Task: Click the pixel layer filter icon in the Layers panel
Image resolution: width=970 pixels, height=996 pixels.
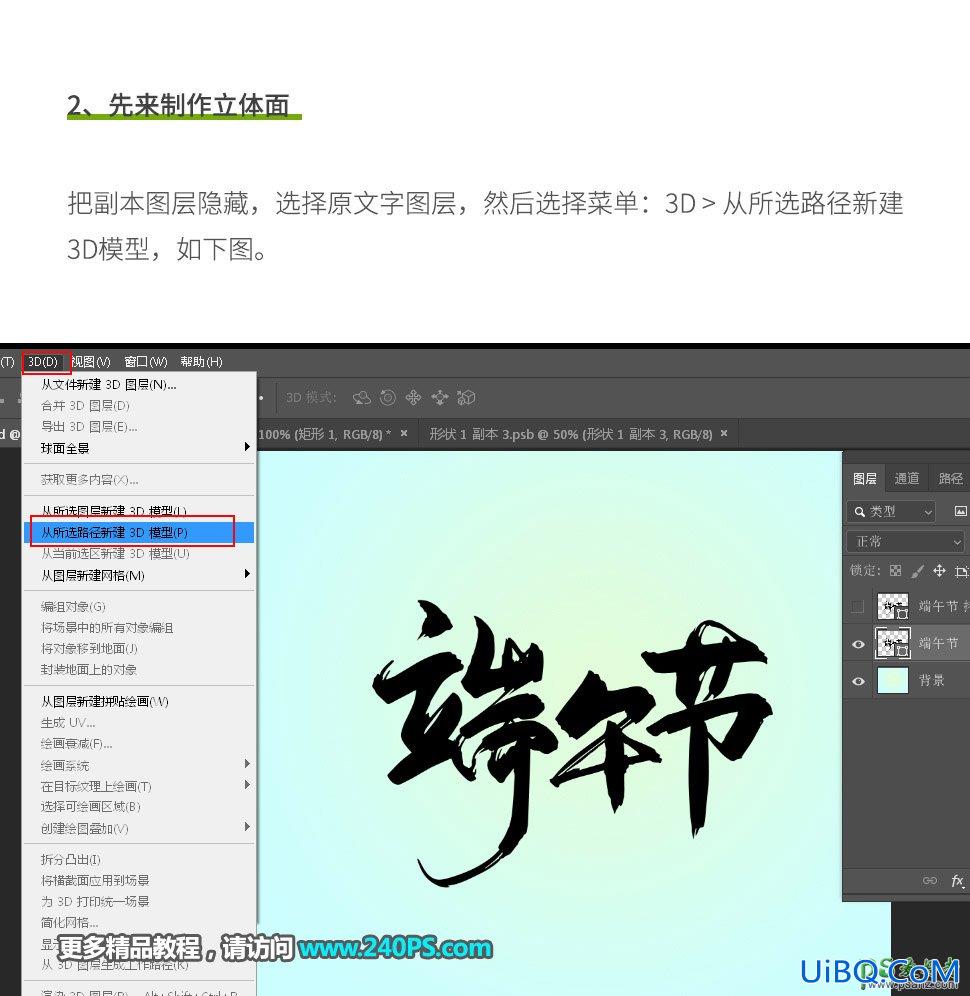Action: point(960,511)
